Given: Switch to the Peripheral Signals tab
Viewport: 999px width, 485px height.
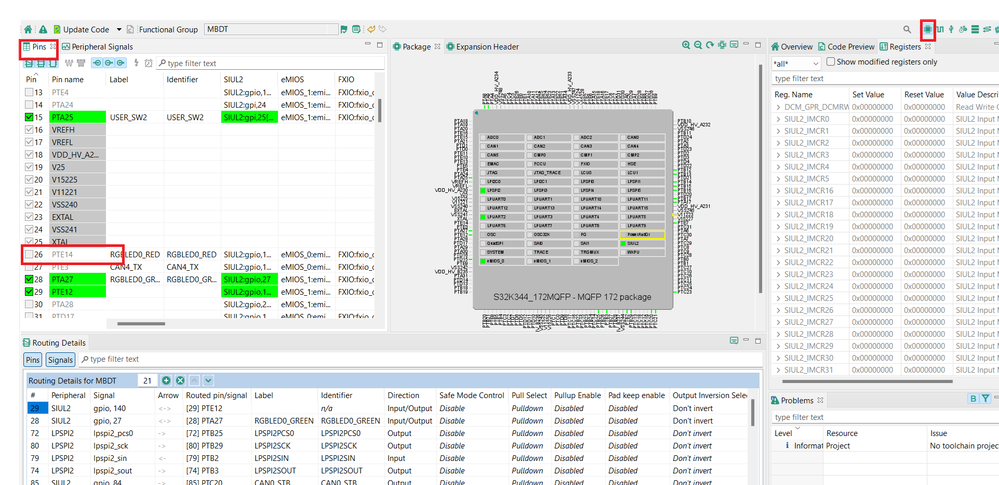Looking at the screenshot, I should 97,47.
